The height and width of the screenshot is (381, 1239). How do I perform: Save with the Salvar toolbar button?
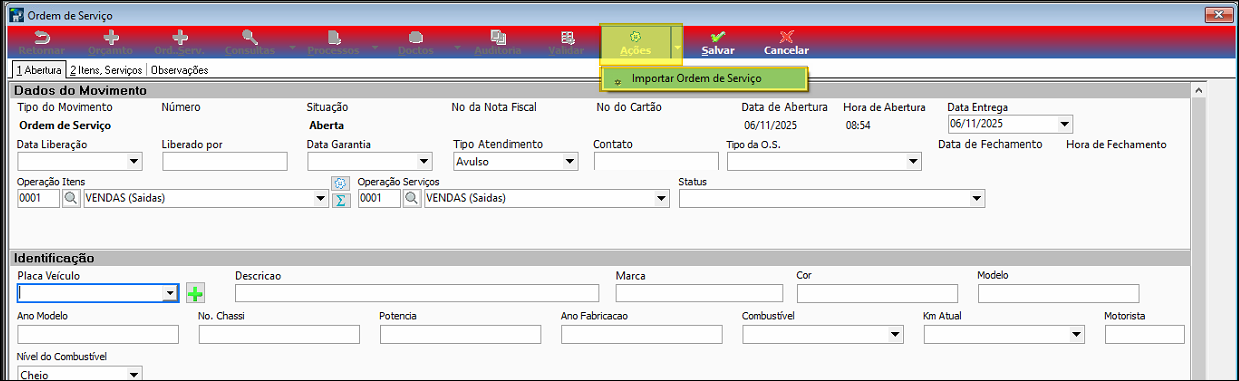pos(718,42)
